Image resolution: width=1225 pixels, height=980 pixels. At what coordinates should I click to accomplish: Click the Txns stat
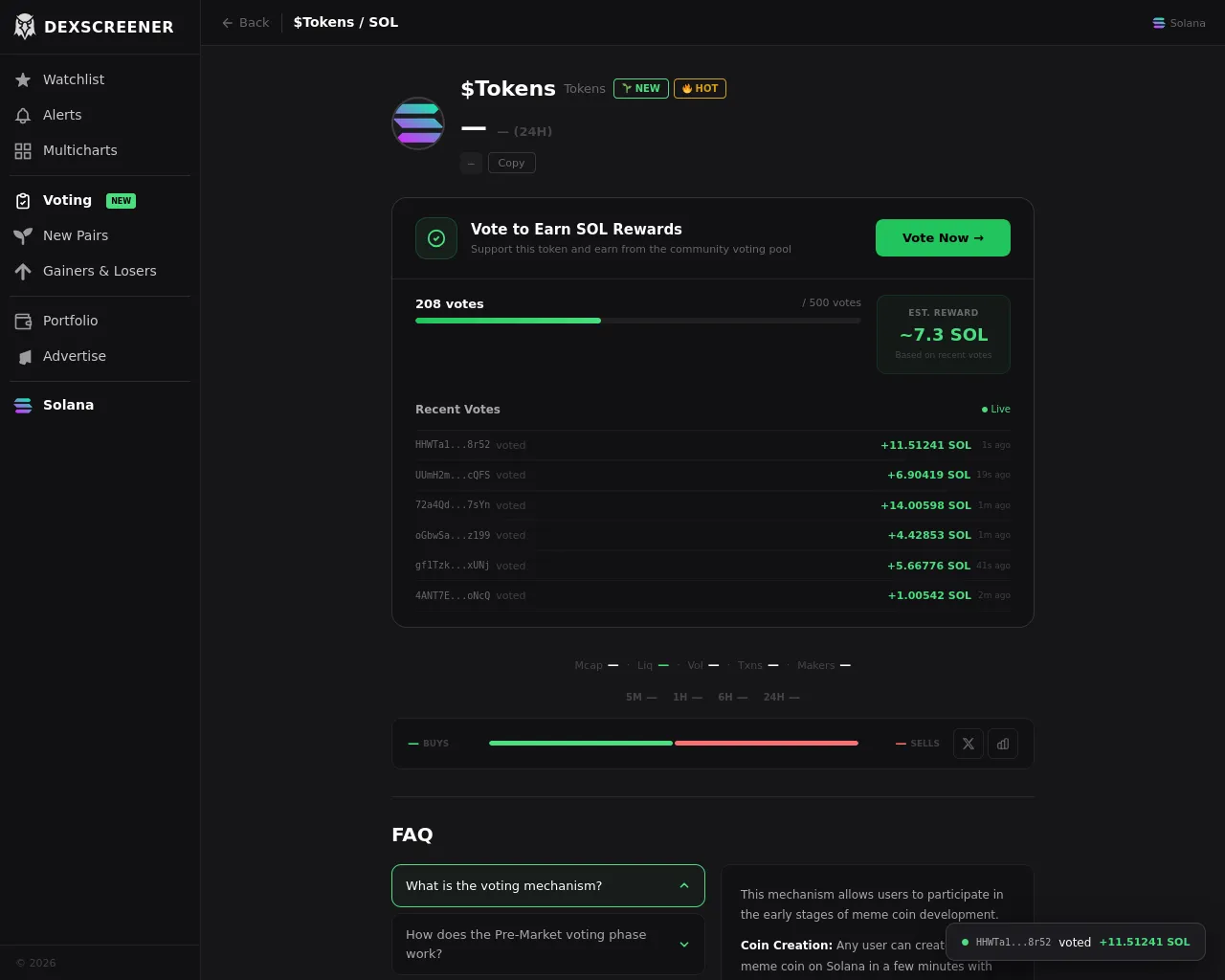pos(758,665)
